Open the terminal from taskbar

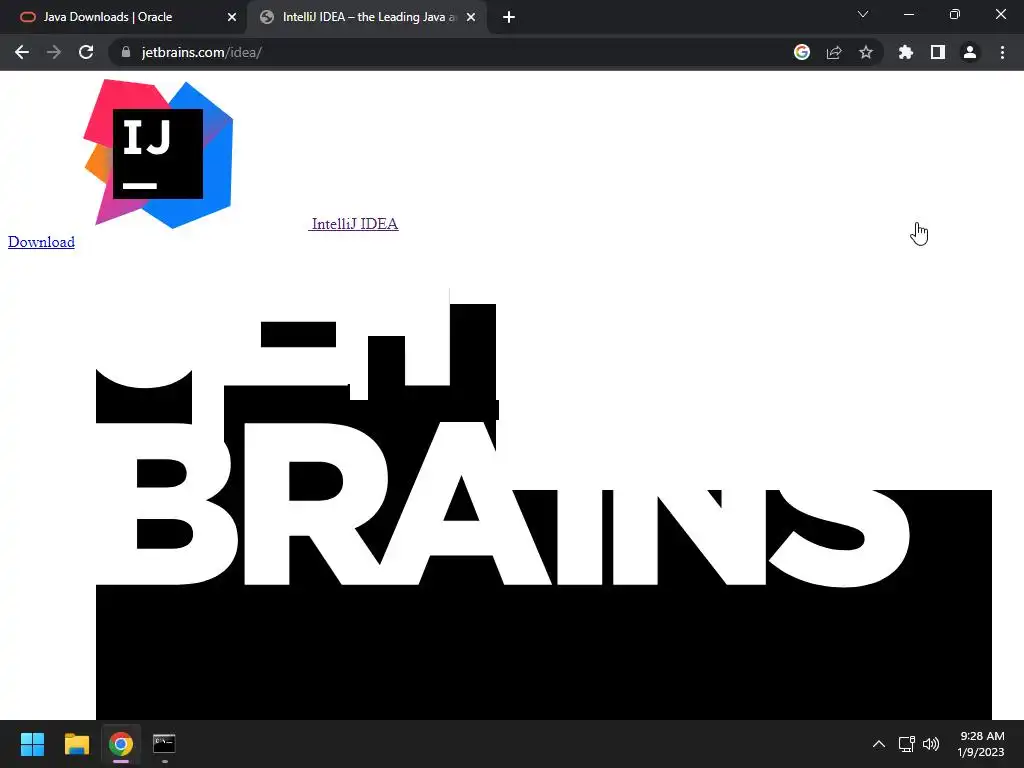[164, 744]
